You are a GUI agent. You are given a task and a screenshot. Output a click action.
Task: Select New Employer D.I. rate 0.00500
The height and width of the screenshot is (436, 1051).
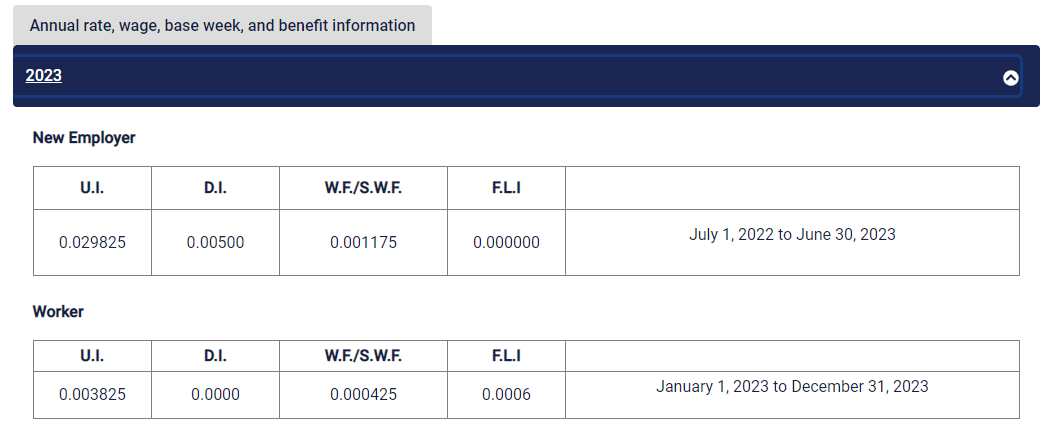pyautogui.click(x=215, y=242)
